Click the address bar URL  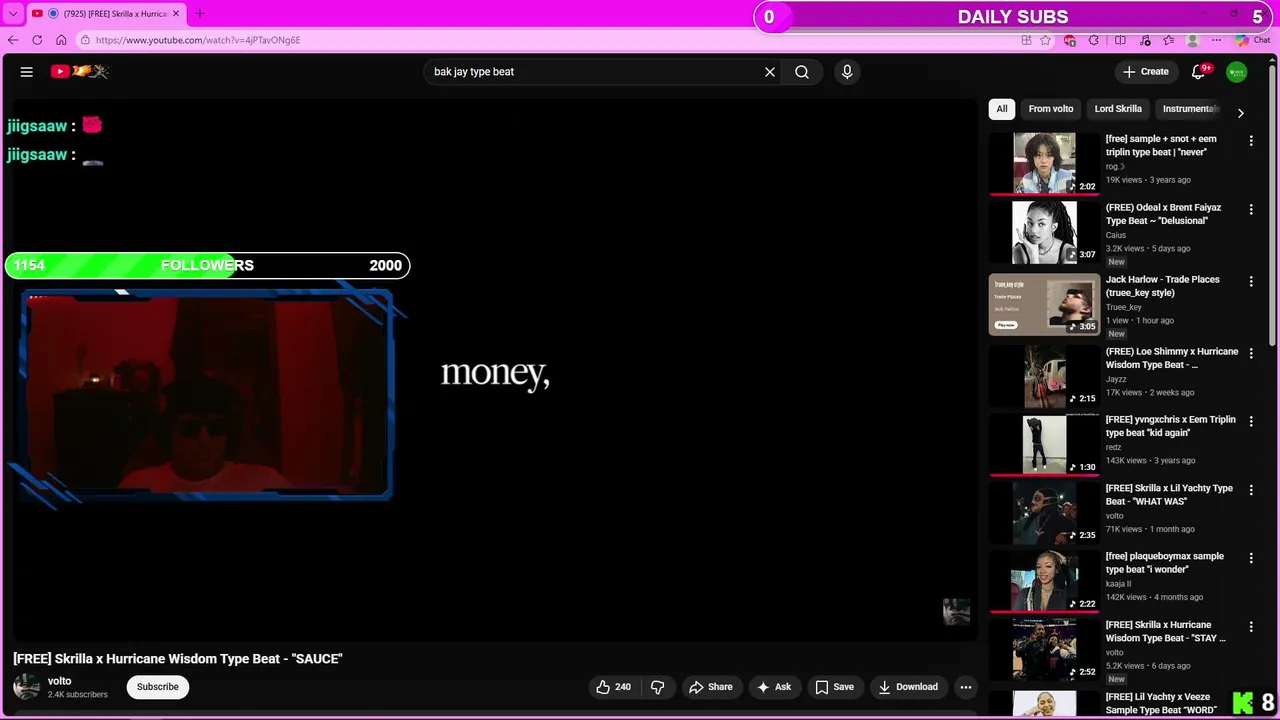[198, 40]
